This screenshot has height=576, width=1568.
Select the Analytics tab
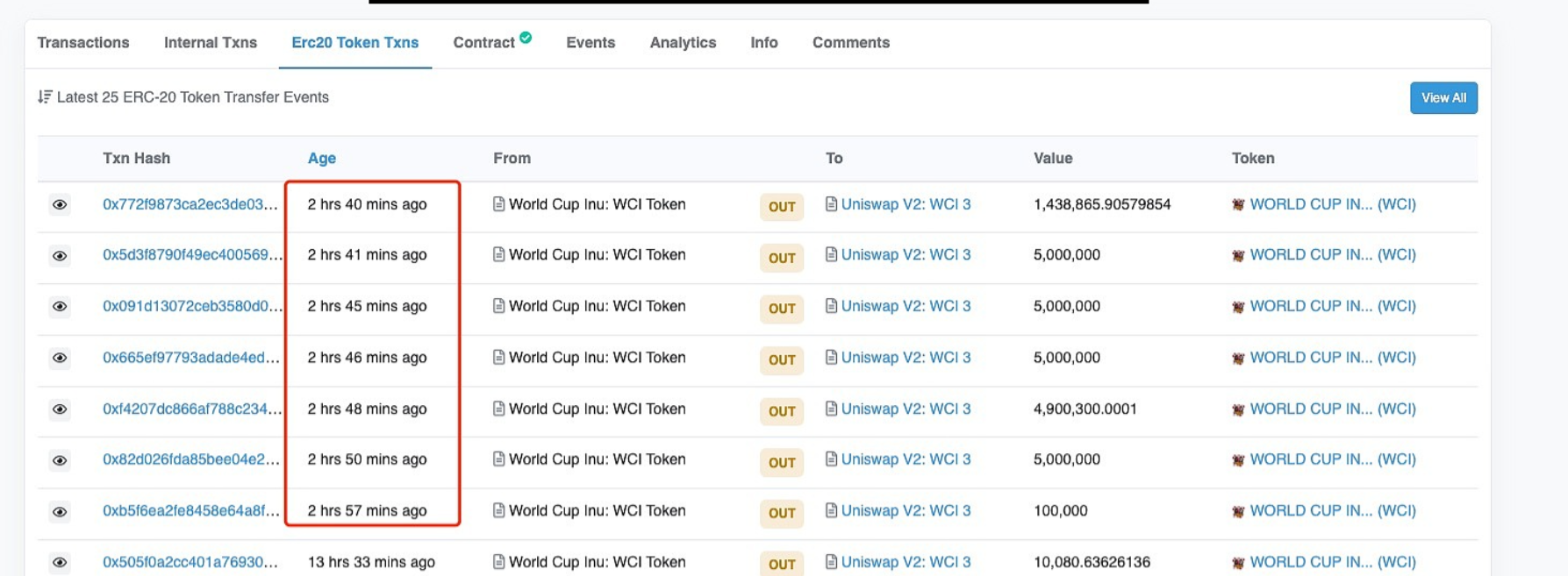click(683, 43)
